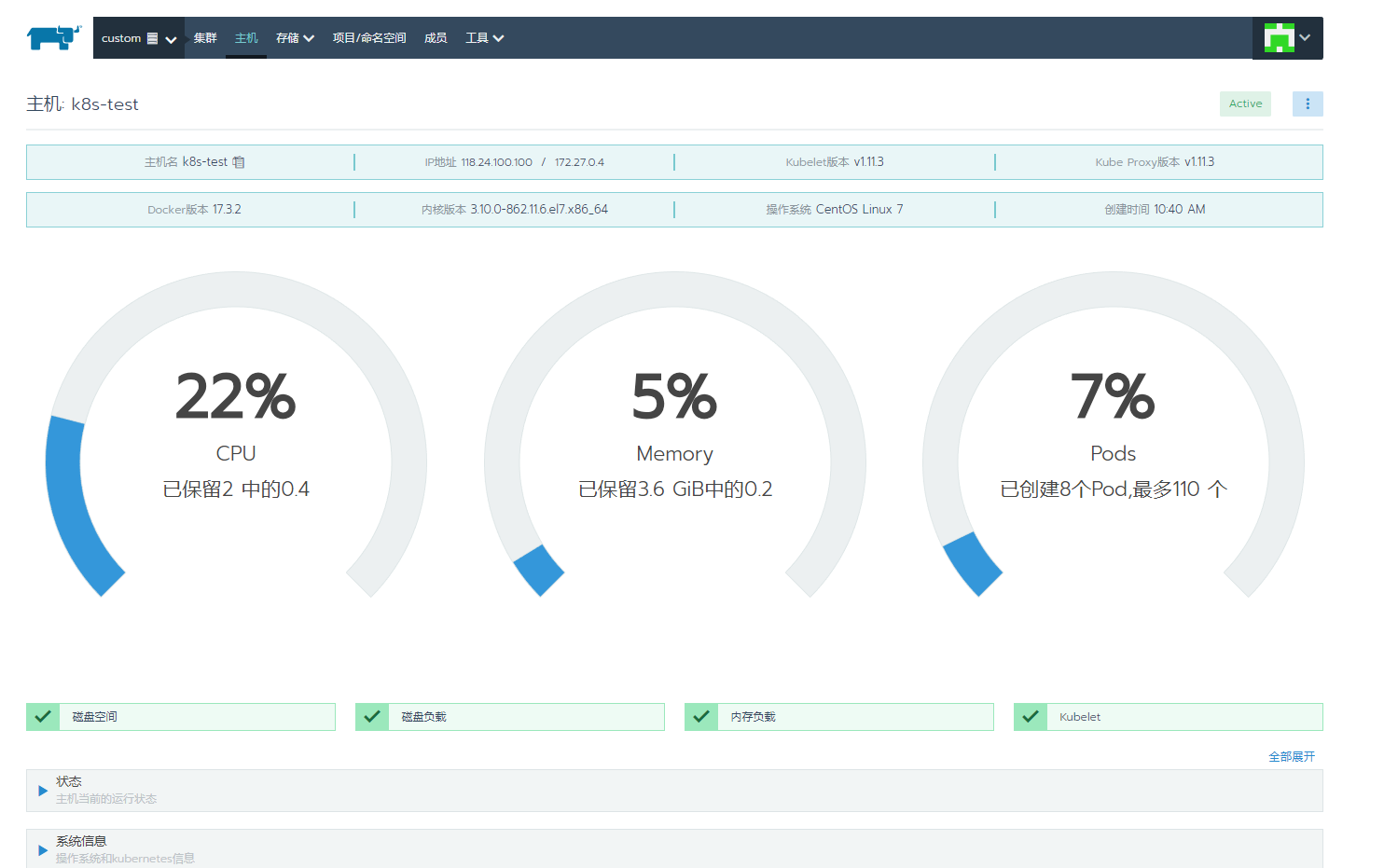Click the 内存负载 status label
The width and height of the screenshot is (1384, 868).
coord(754,717)
